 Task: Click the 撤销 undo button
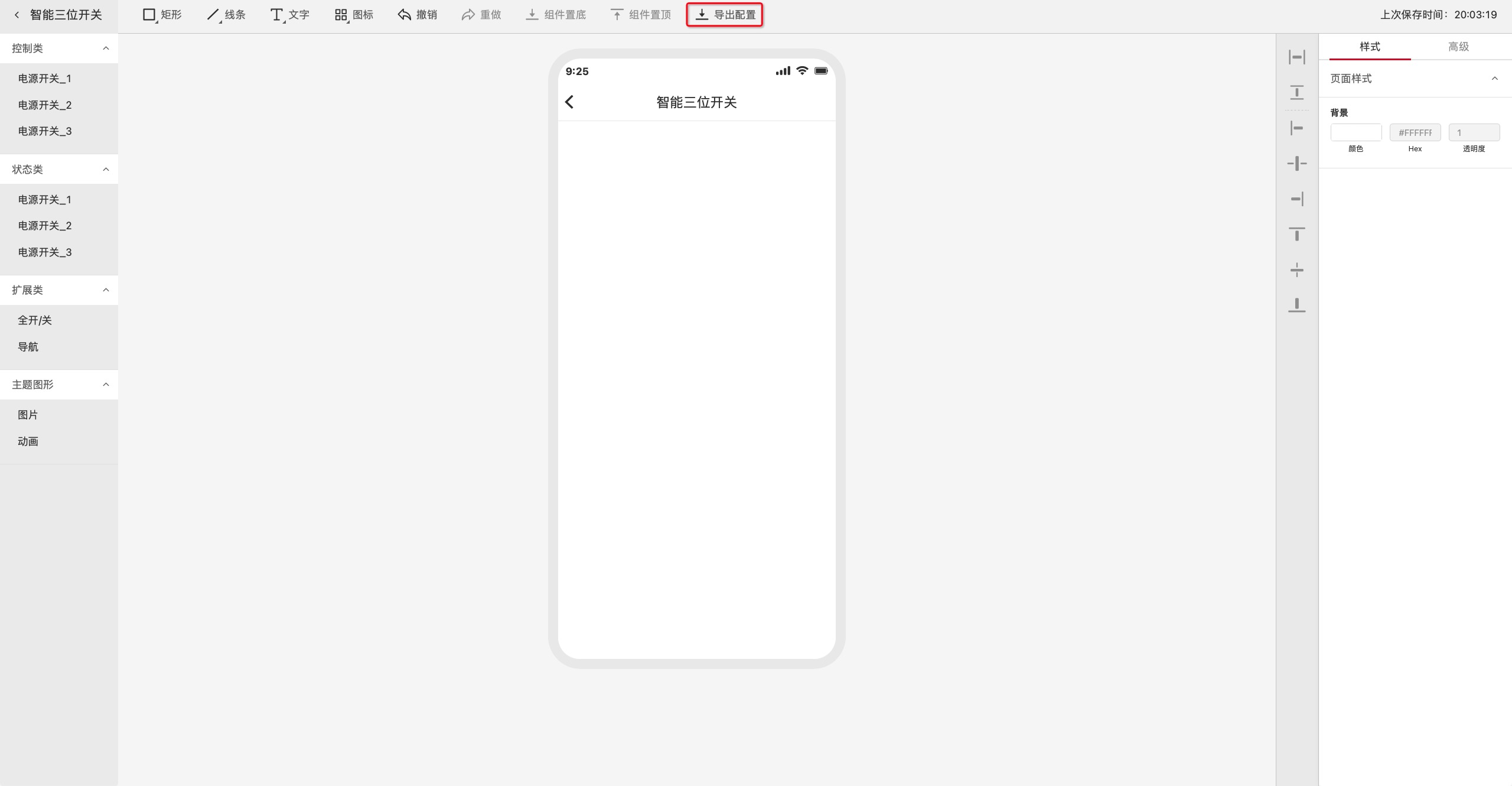point(417,15)
